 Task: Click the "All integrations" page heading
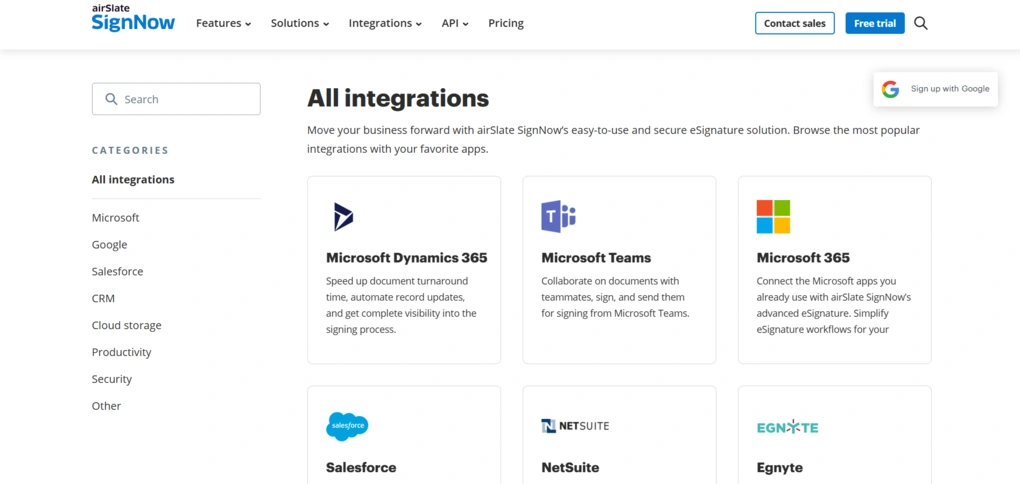click(398, 99)
